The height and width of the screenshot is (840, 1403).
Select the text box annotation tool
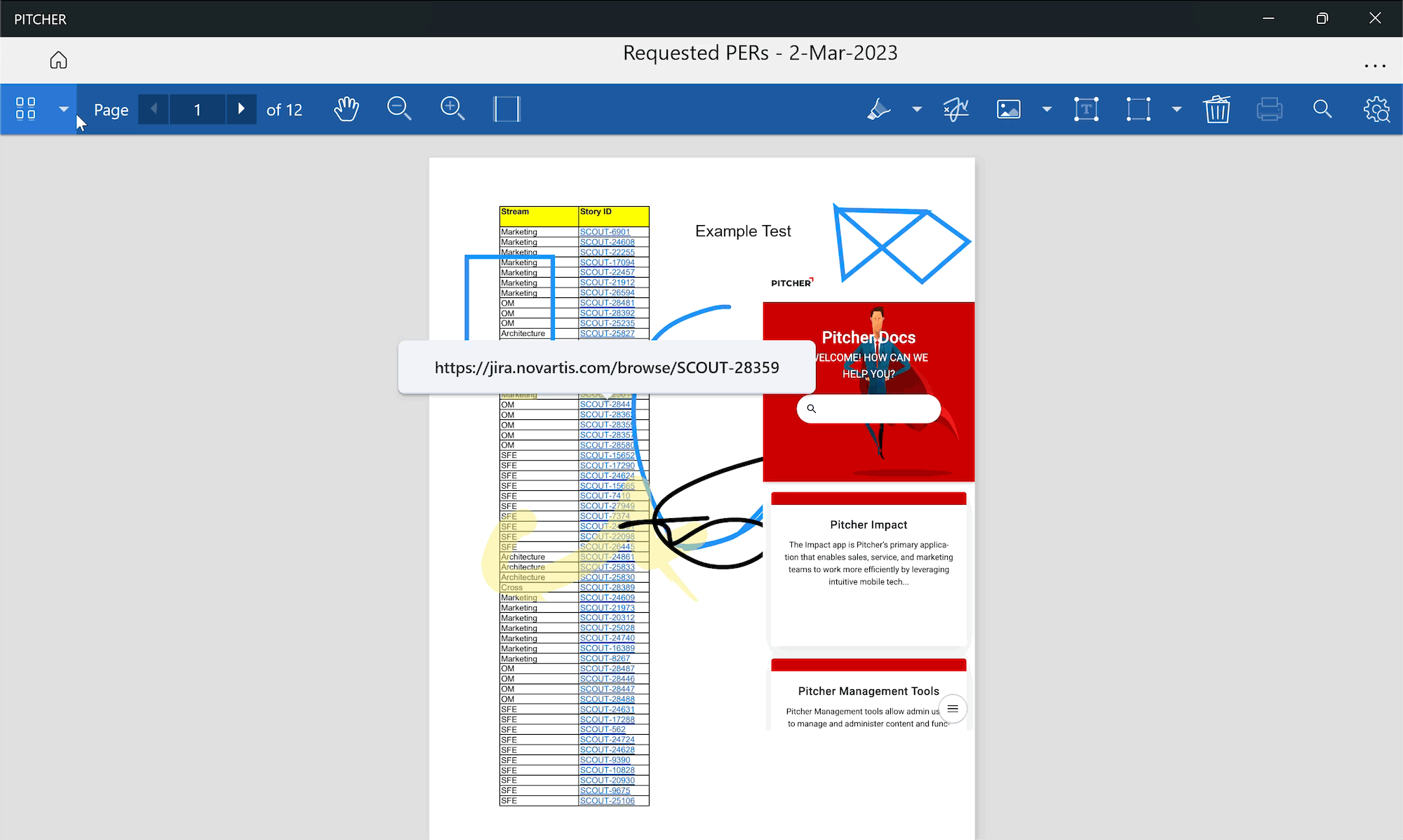click(x=1086, y=109)
